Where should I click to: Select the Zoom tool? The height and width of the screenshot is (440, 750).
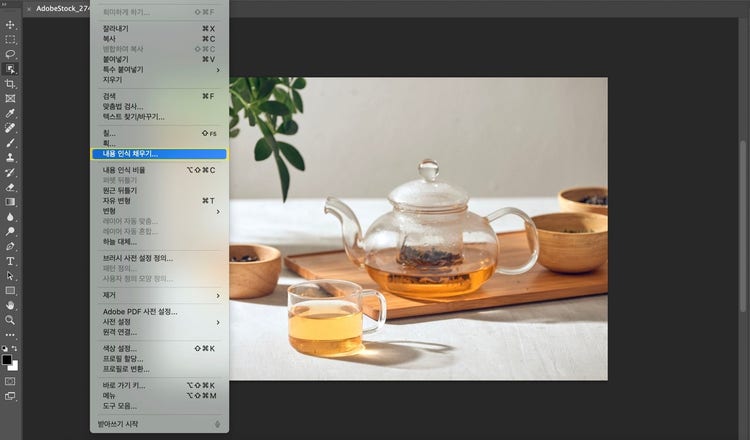pos(10,320)
